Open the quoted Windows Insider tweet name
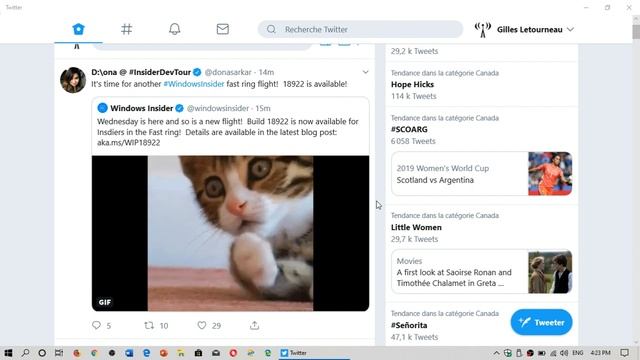The image size is (640, 360). click(x=142, y=108)
